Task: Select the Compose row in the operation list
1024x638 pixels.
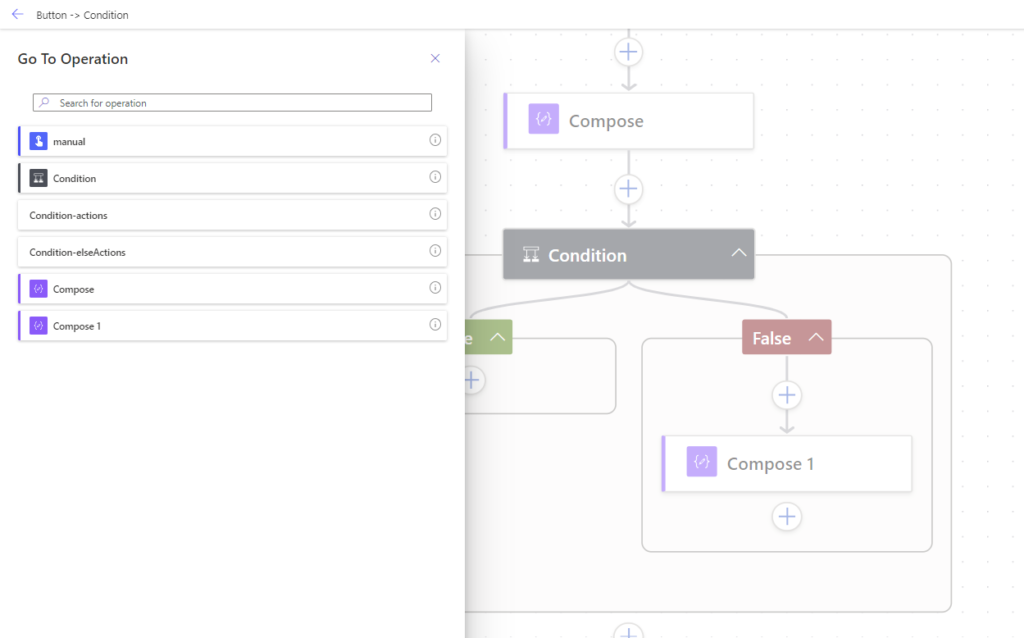Action: point(232,289)
